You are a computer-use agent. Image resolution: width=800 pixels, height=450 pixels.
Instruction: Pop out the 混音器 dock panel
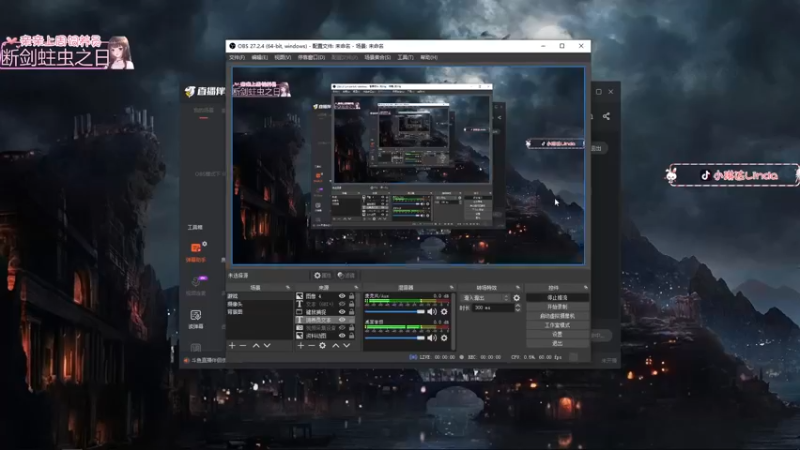[451, 288]
